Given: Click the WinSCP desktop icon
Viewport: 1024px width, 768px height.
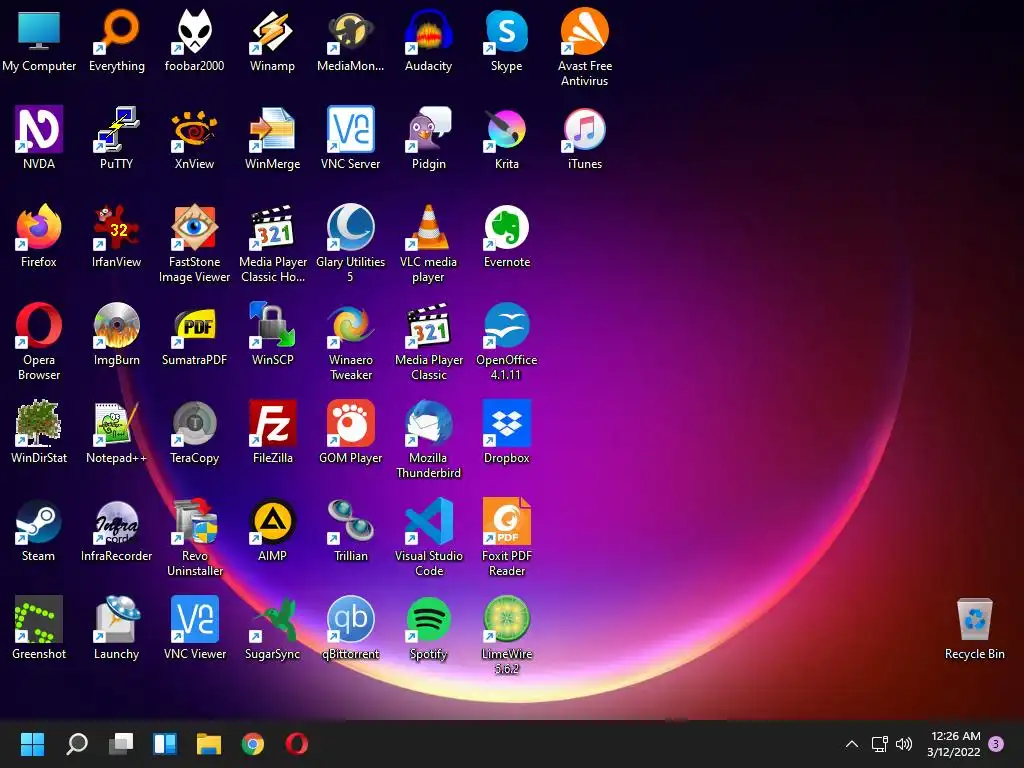Looking at the screenshot, I should pyautogui.click(x=272, y=325).
